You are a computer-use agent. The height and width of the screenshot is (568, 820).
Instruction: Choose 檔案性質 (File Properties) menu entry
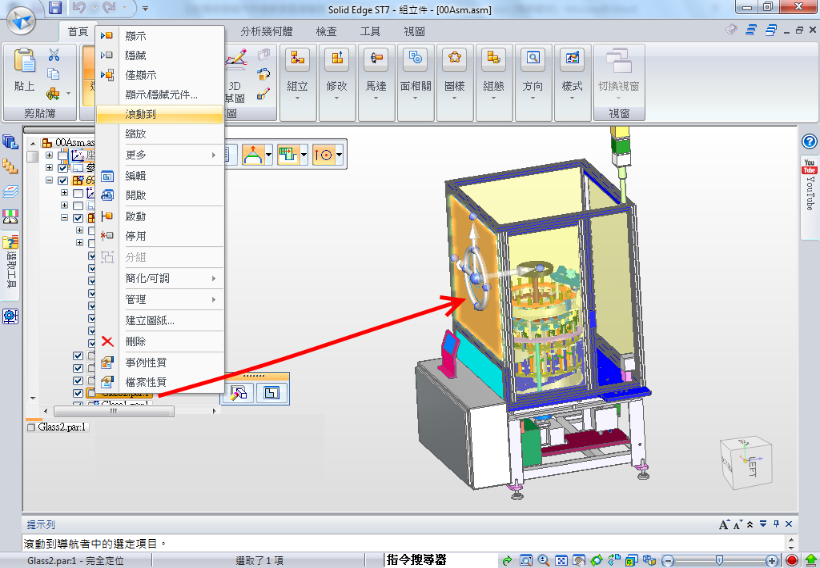[146, 383]
